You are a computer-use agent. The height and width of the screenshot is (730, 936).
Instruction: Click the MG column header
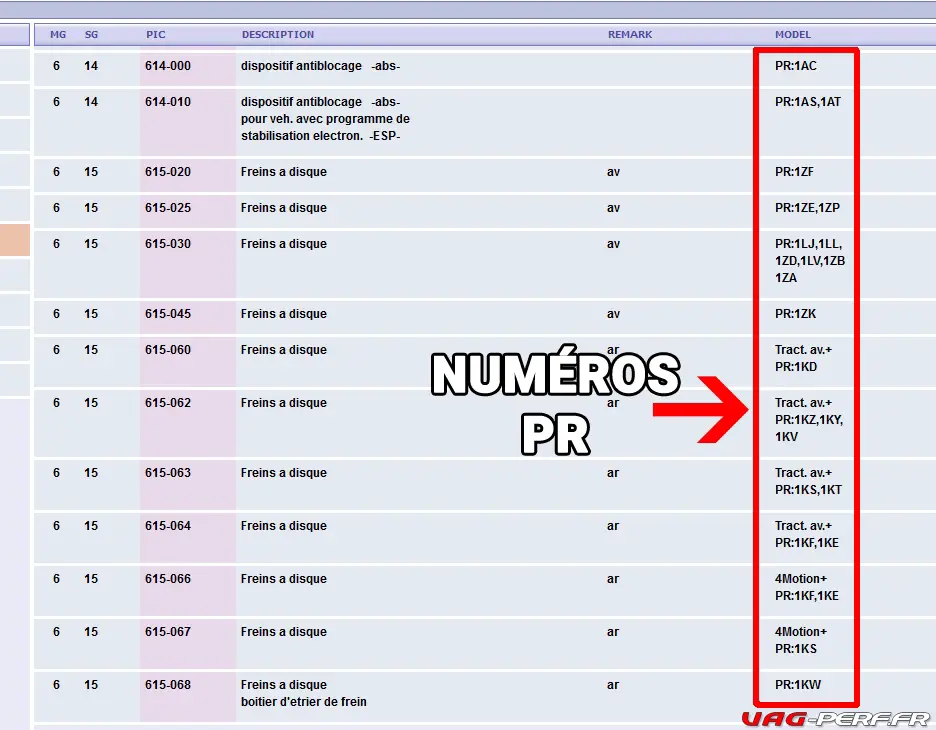click(x=58, y=35)
